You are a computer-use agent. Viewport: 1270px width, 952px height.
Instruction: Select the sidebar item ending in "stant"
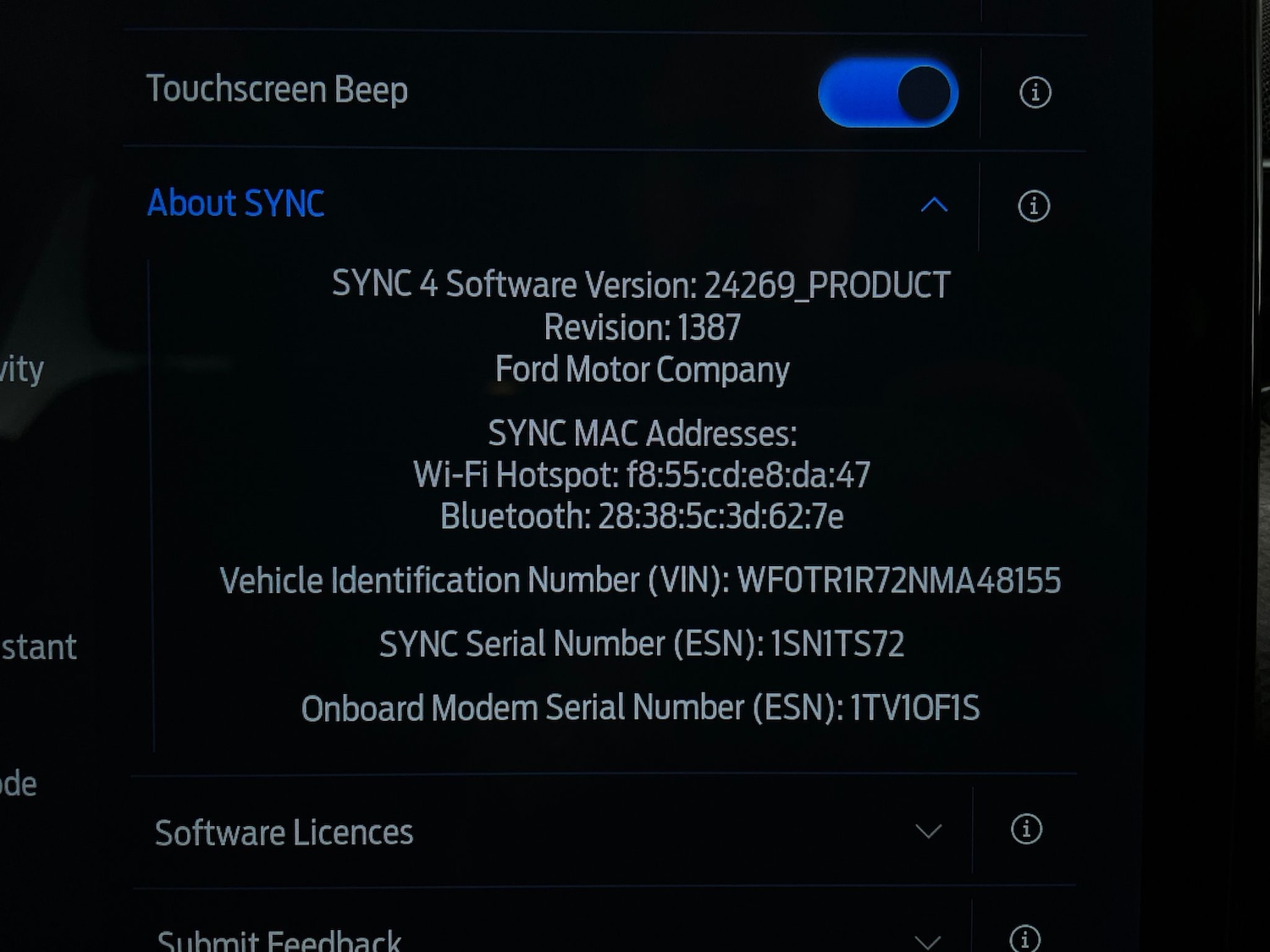coord(38,647)
